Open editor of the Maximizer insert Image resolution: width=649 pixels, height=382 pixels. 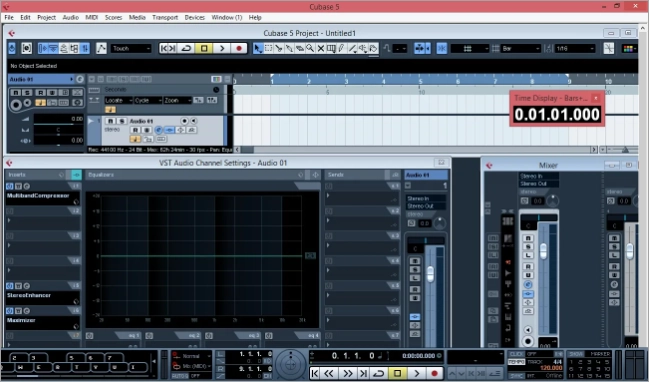pos(26,311)
